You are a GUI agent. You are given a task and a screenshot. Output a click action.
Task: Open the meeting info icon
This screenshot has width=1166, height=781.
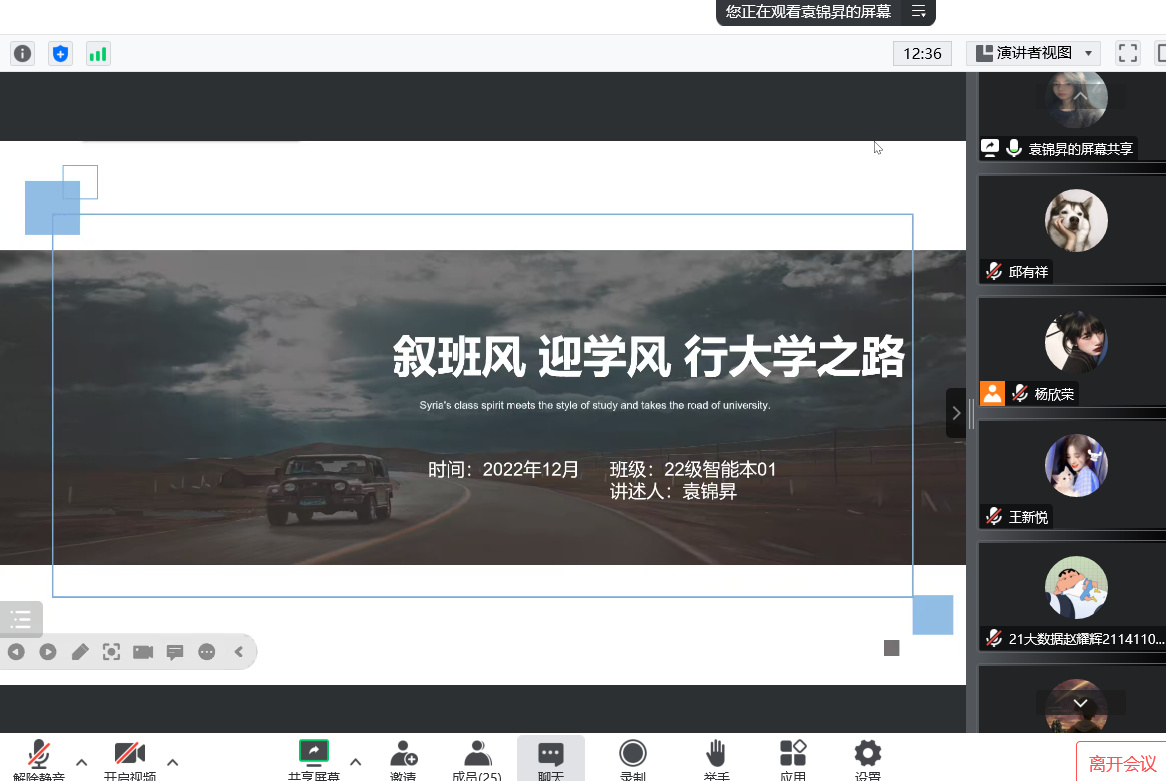click(x=22, y=53)
